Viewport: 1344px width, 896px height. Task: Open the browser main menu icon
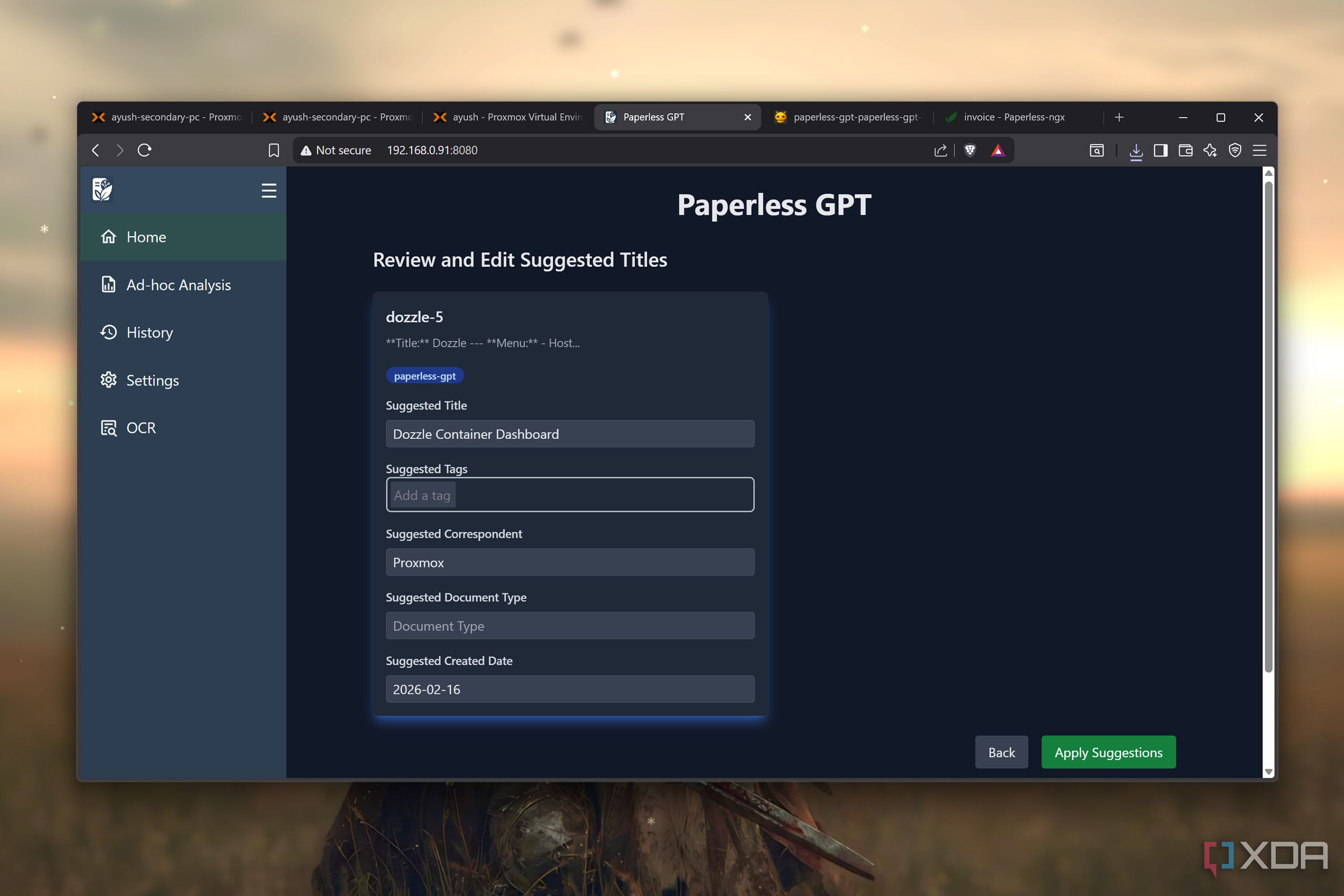click(x=1259, y=150)
